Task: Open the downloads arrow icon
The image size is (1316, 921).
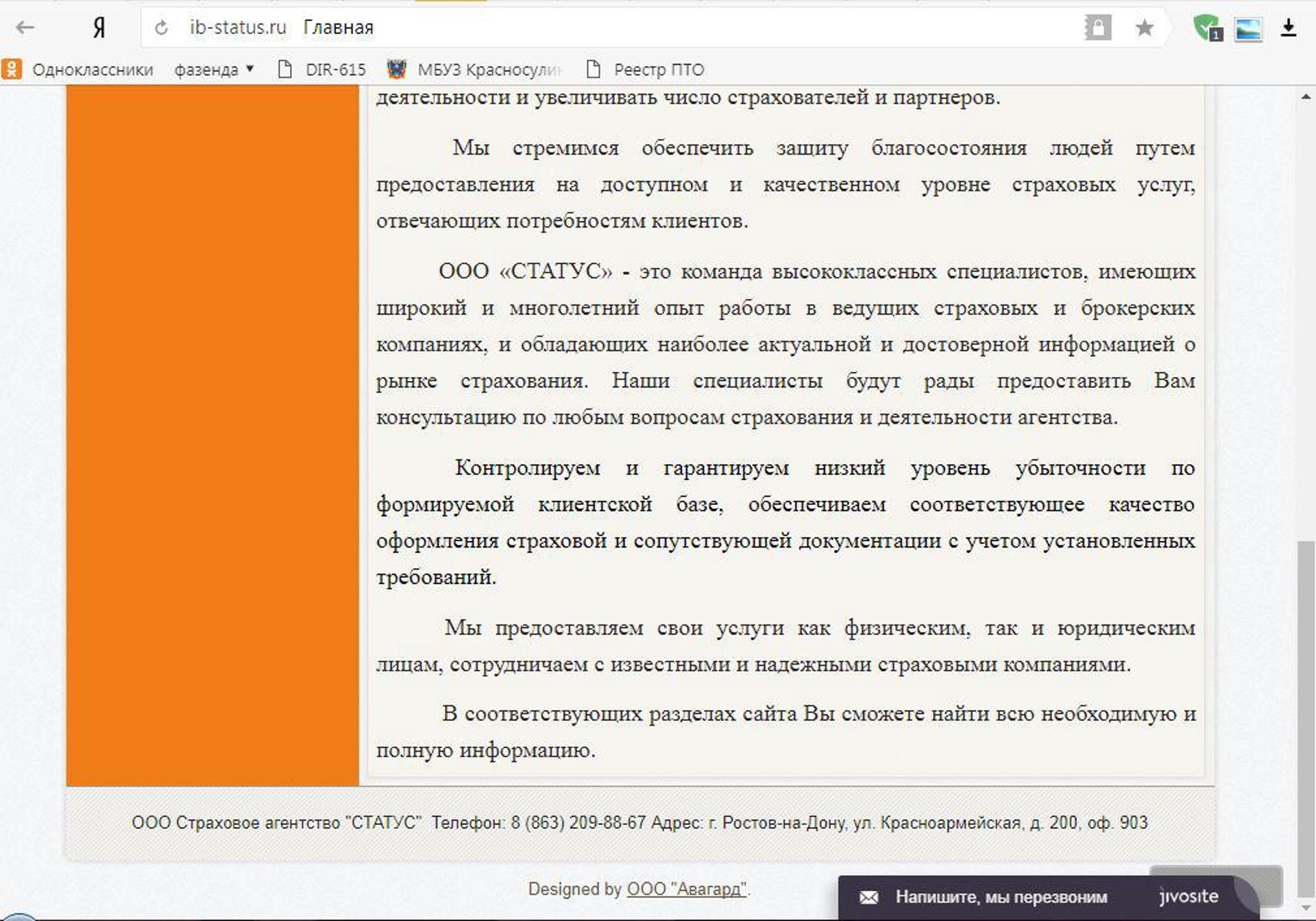Action: [x=1289, y=28]
